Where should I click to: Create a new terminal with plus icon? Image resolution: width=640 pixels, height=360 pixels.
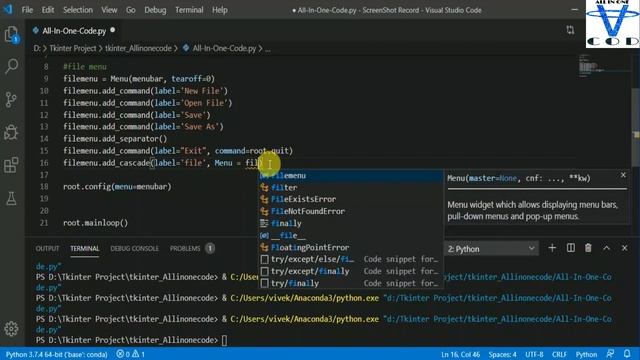(552, 248)
